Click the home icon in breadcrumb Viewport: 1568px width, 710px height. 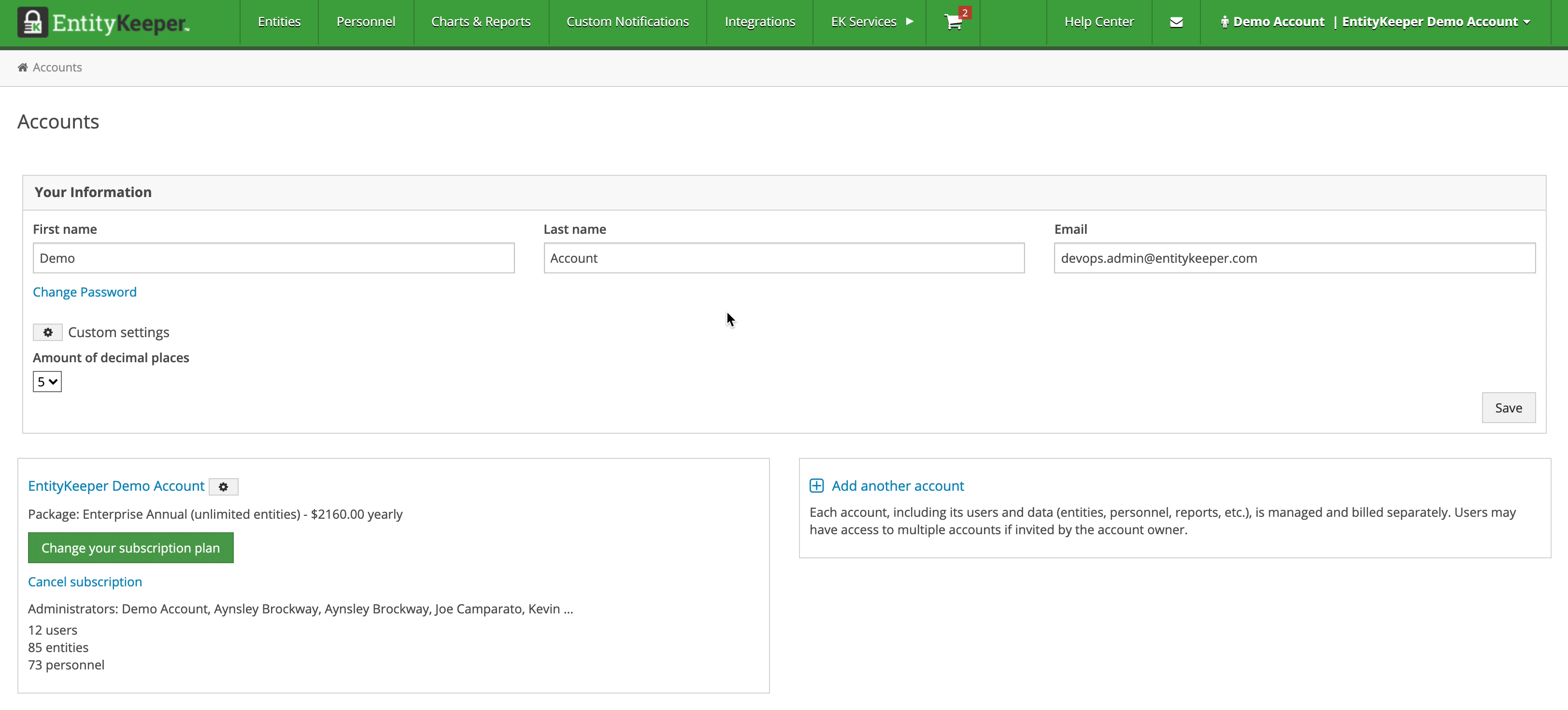[x=23, y=67]
